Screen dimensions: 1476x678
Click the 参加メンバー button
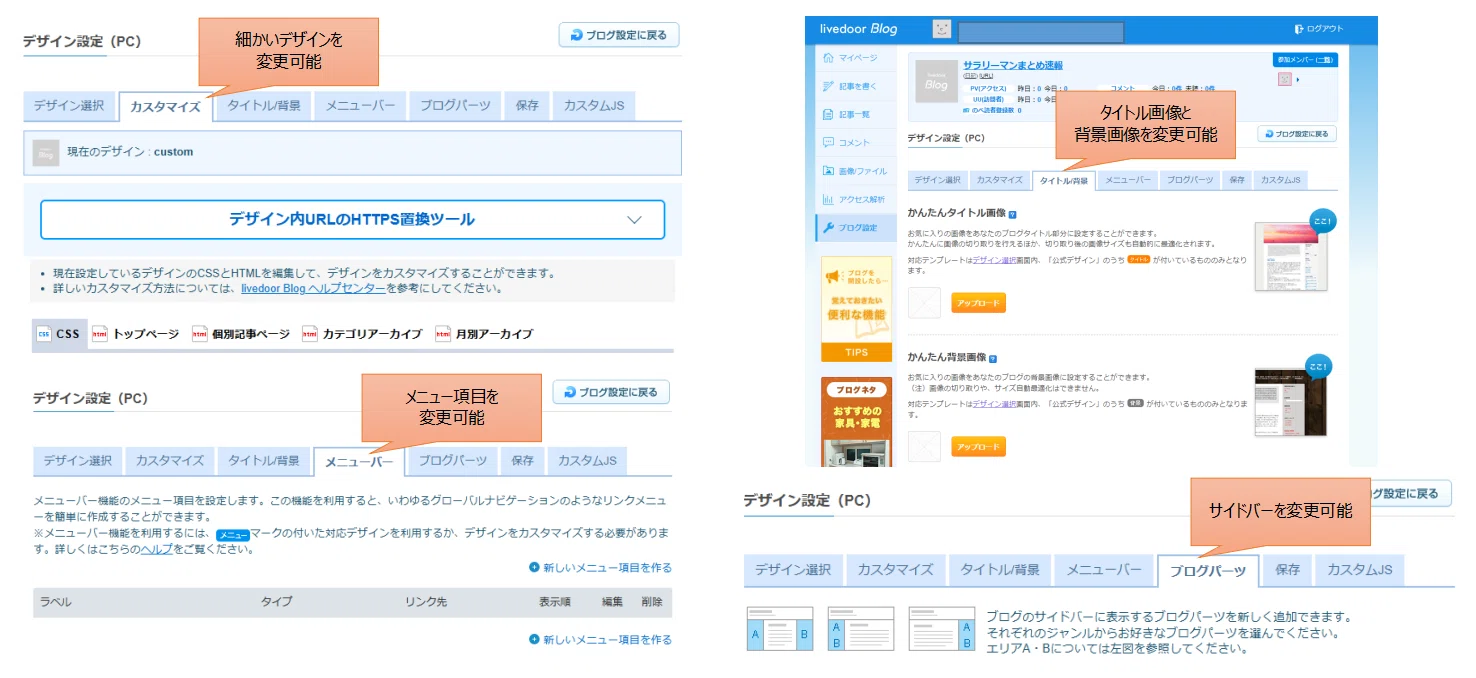[1306, 60]
